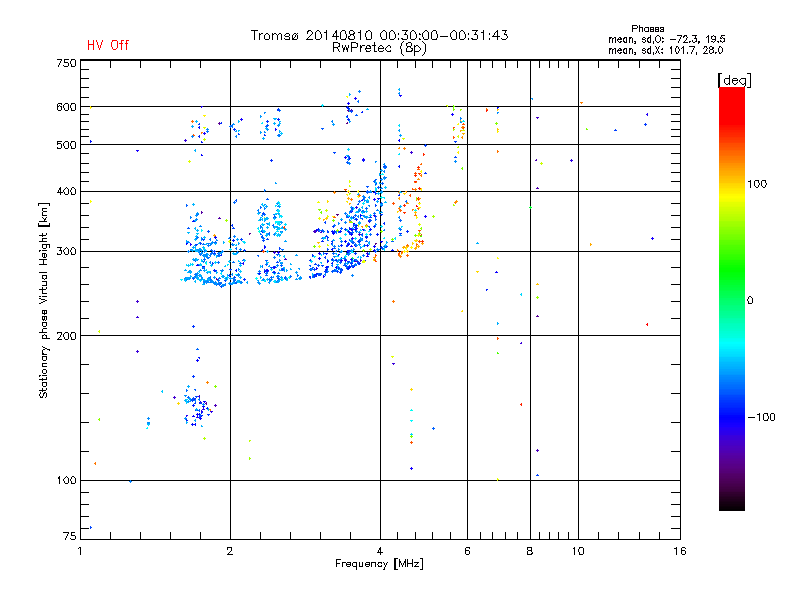The width and height of the screenshot is (800, 600).
Task: Click y-axis tick label '100'
Action: coord(66,481)
